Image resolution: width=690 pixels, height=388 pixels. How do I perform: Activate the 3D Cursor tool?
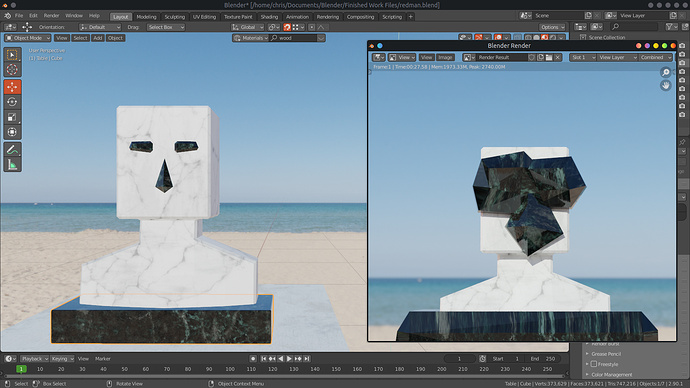[12, 70]
